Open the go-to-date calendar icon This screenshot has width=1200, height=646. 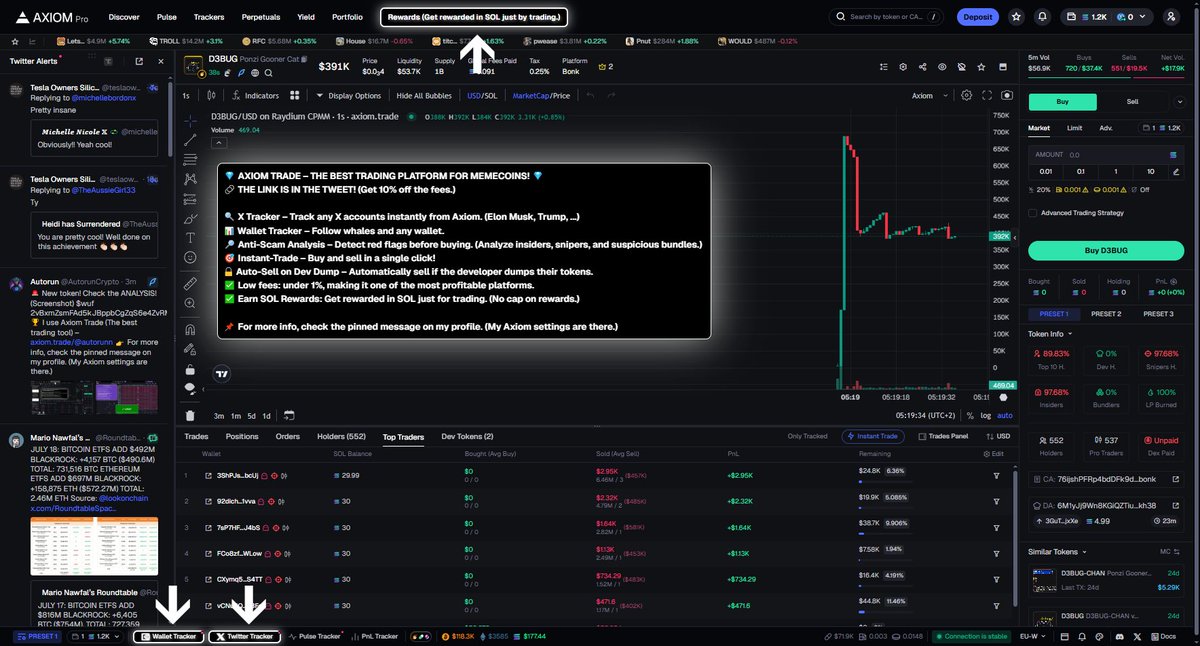pos(288,415)
